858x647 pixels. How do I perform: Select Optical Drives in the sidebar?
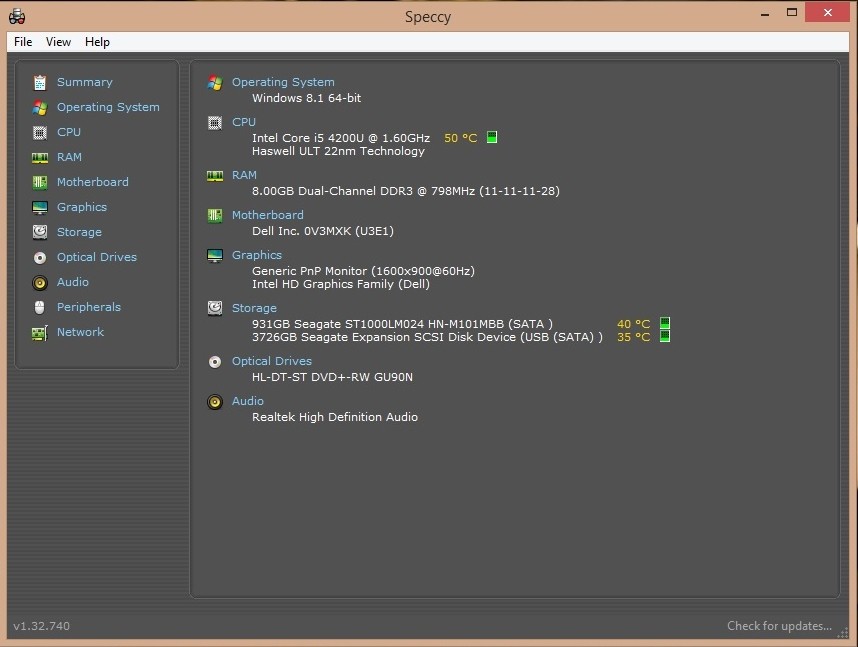point(96,257)
